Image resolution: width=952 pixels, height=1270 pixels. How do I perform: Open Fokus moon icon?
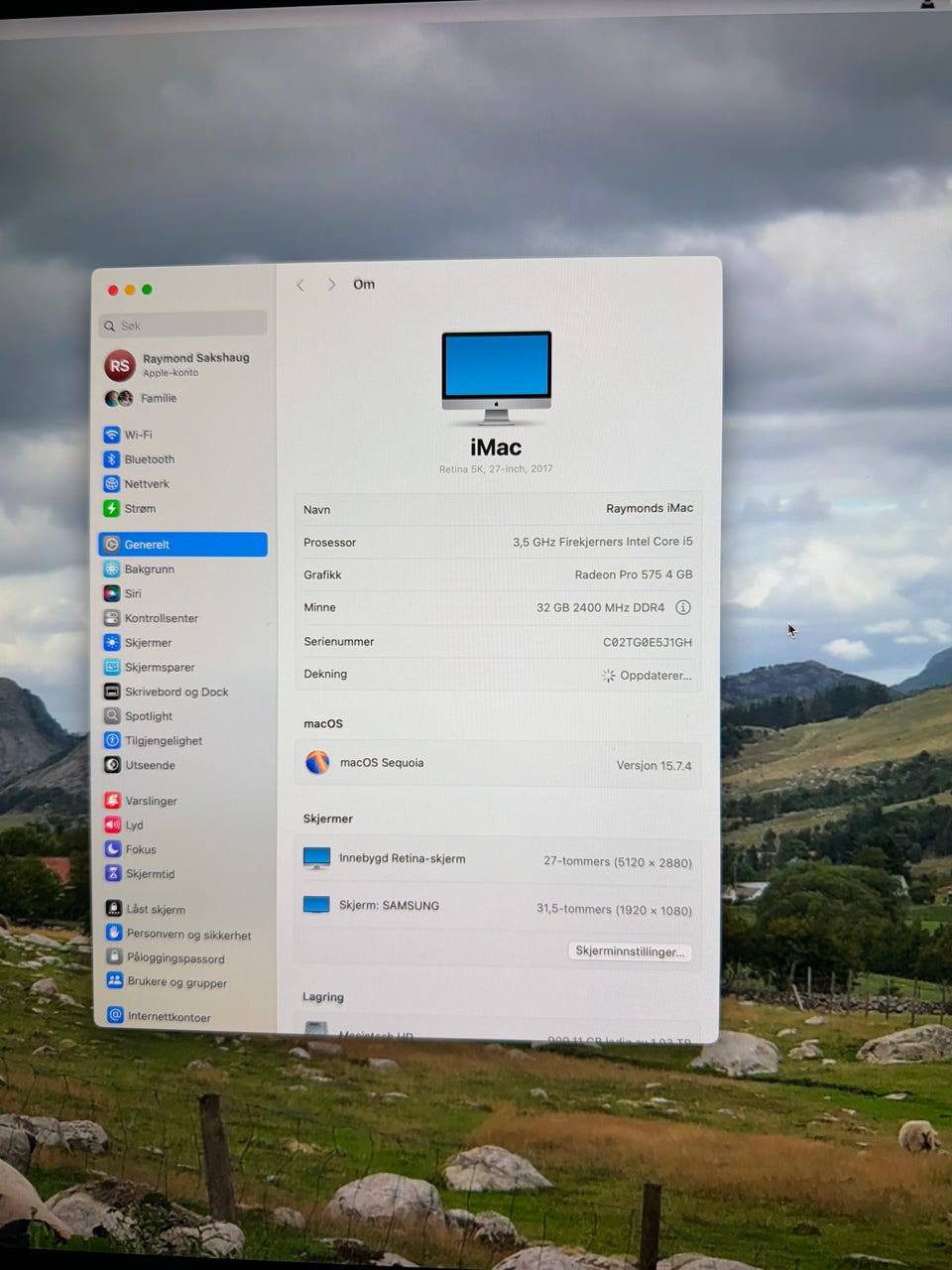[113, 849]
